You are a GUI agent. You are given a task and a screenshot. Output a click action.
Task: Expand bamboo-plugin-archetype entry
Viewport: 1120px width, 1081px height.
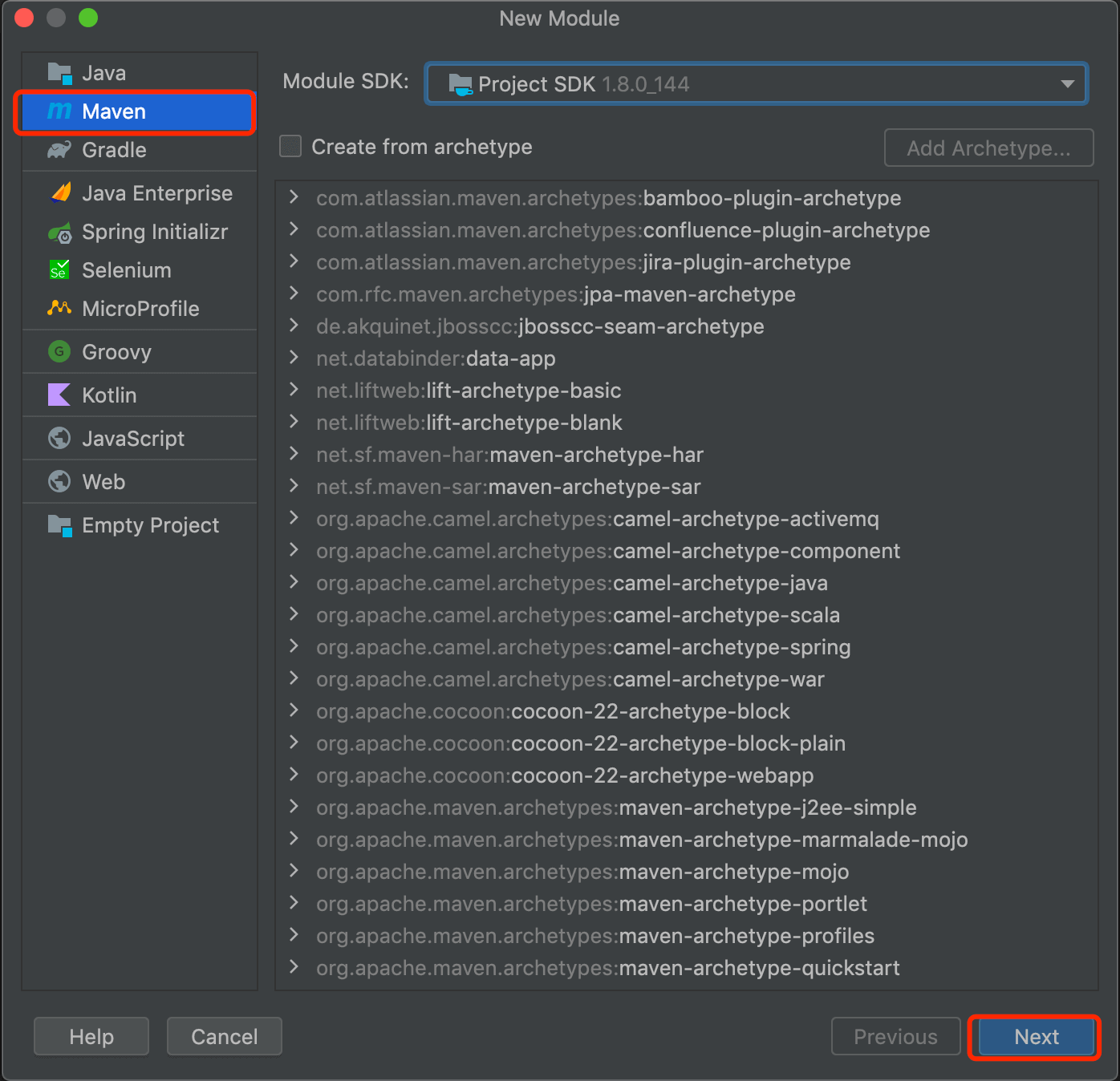pos(294,197)
